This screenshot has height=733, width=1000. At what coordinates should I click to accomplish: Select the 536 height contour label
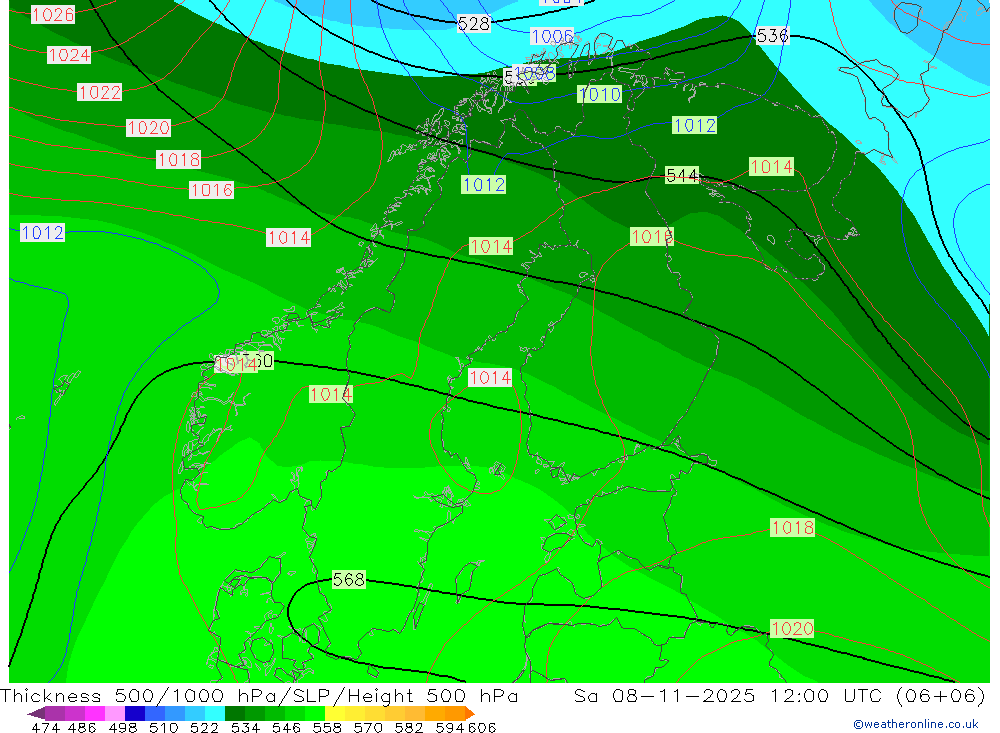click(772, 35)
